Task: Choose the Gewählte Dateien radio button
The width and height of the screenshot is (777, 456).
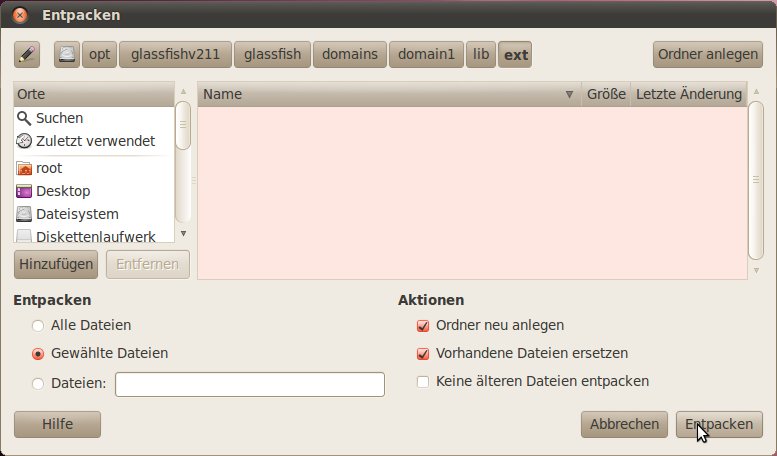Action: (x=38, y=353)
